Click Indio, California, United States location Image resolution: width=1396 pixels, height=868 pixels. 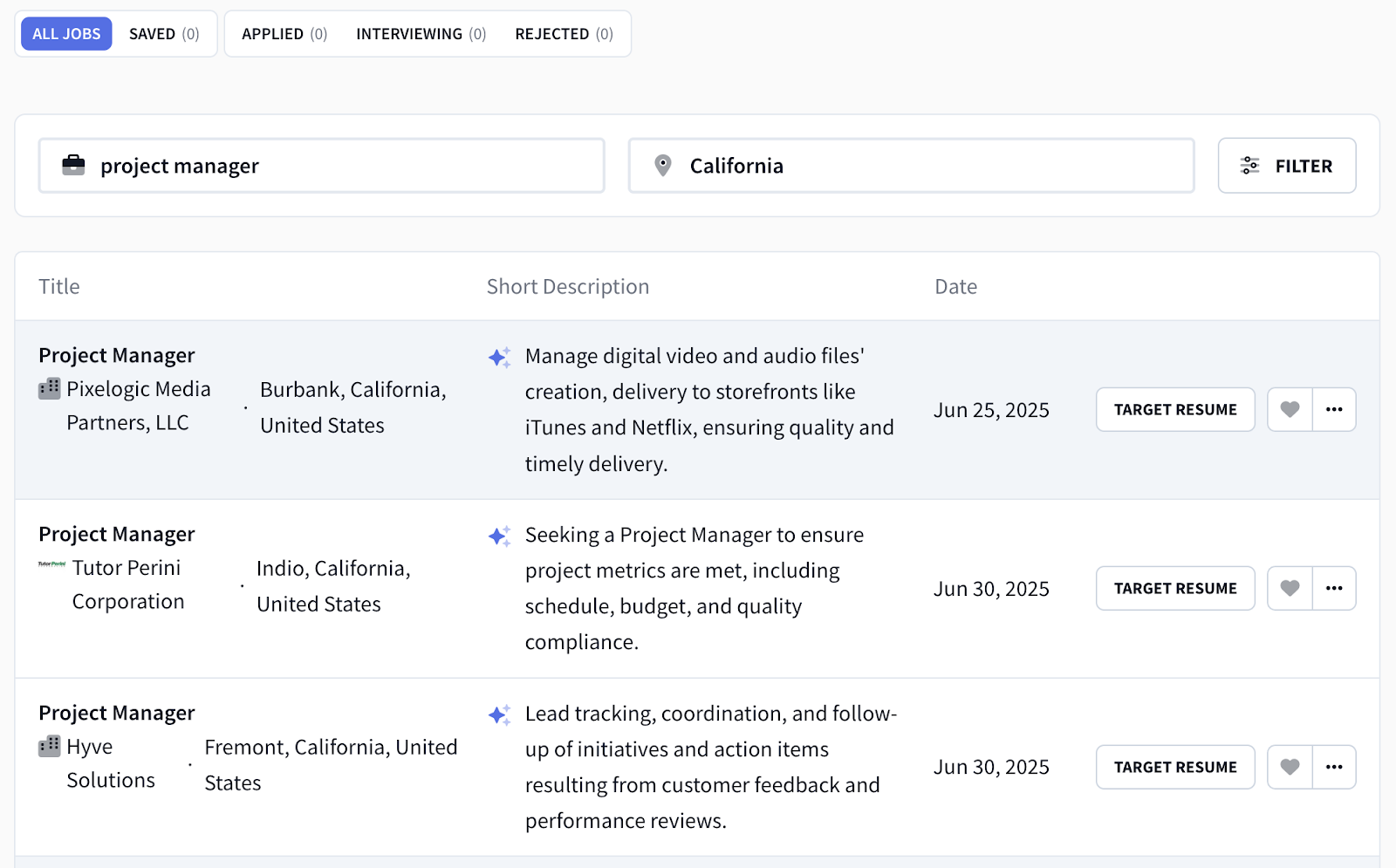pyautogui.click(x=333, y=586)
